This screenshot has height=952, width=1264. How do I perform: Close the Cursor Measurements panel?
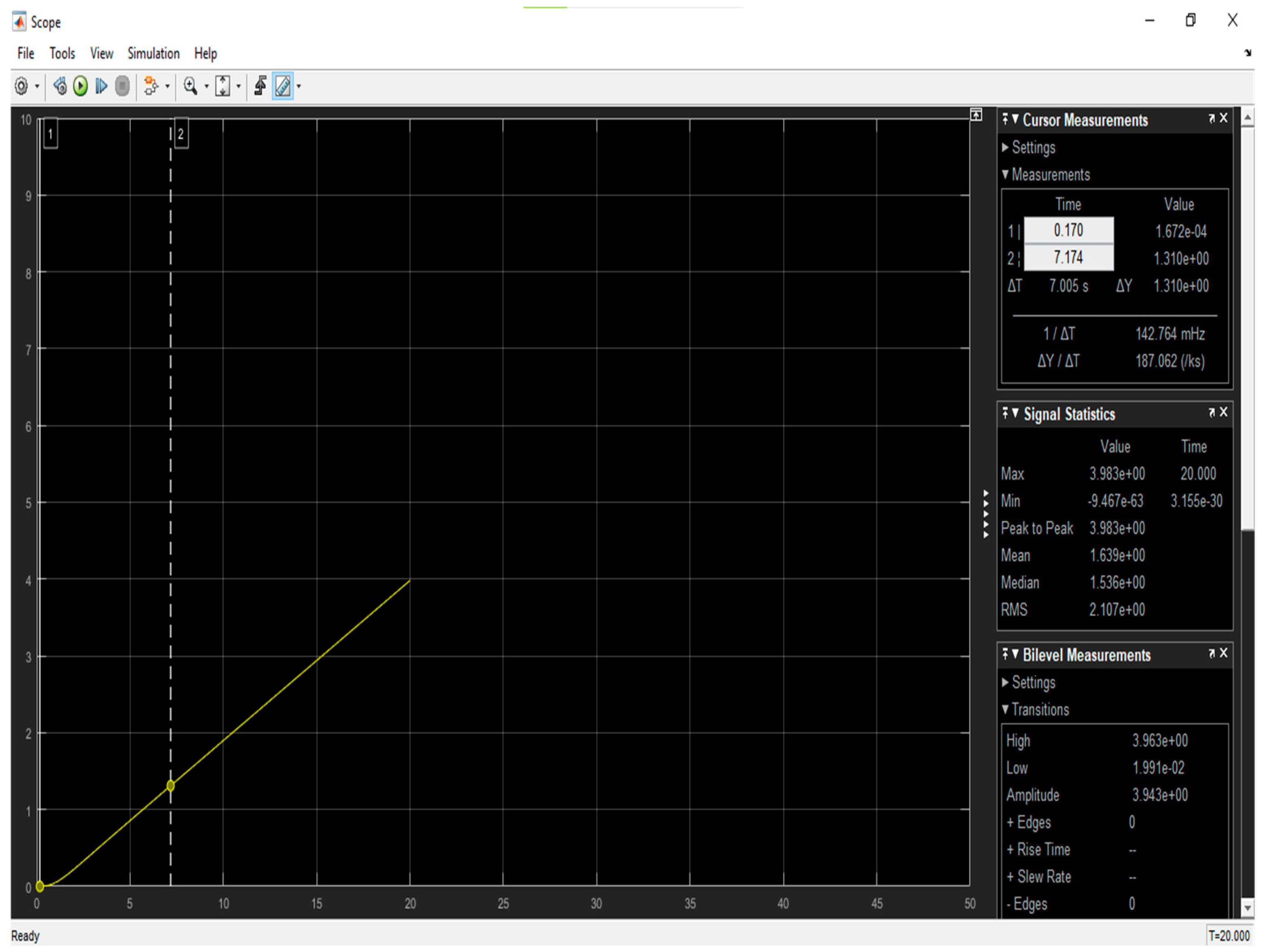tap(1223, 118)
